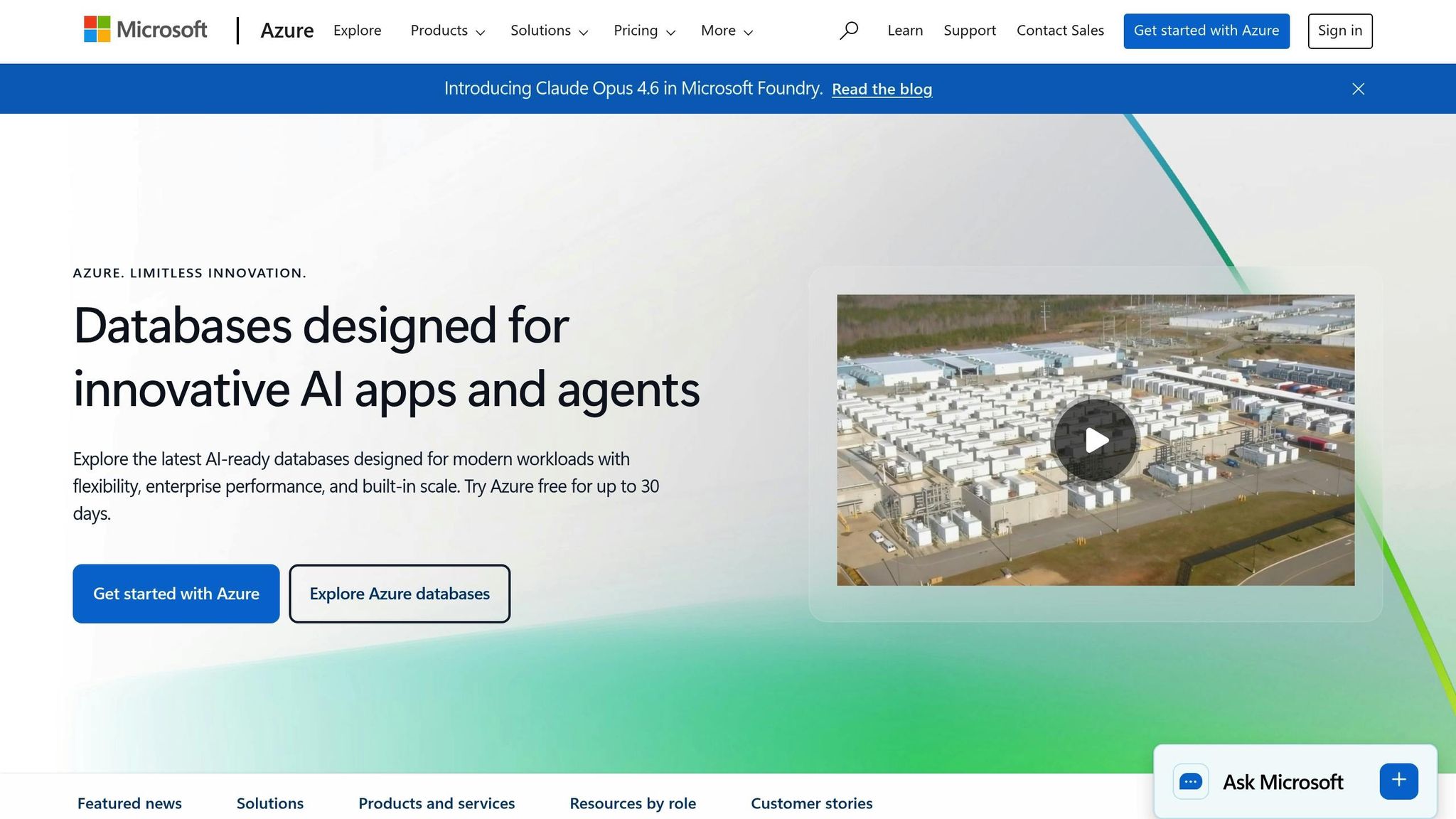Image resolution: width=1456 pixels, height=819 pixels.
Task: Open the search
Action: [849, 30]
